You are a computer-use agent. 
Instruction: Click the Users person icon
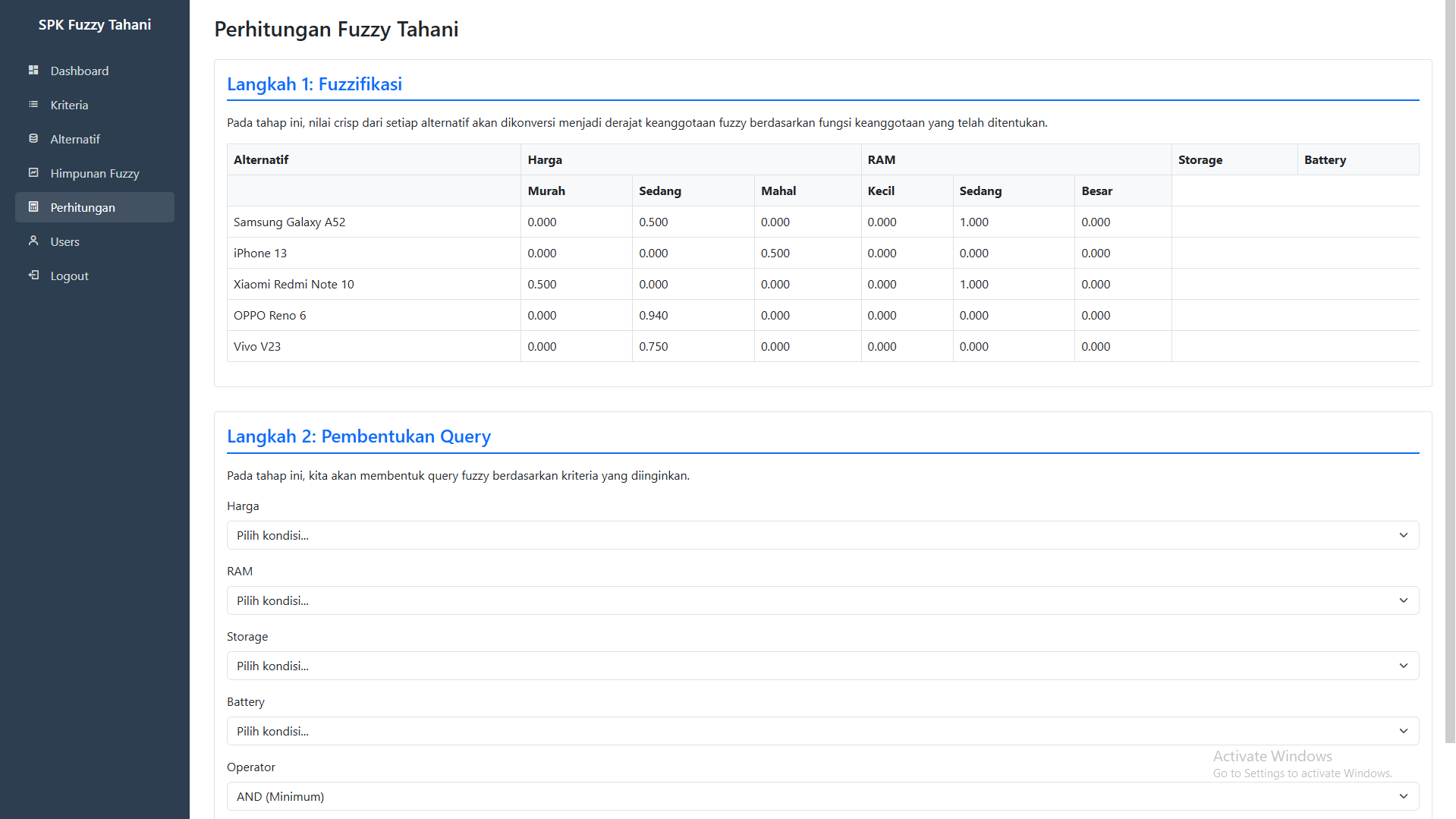pos(33,241)
